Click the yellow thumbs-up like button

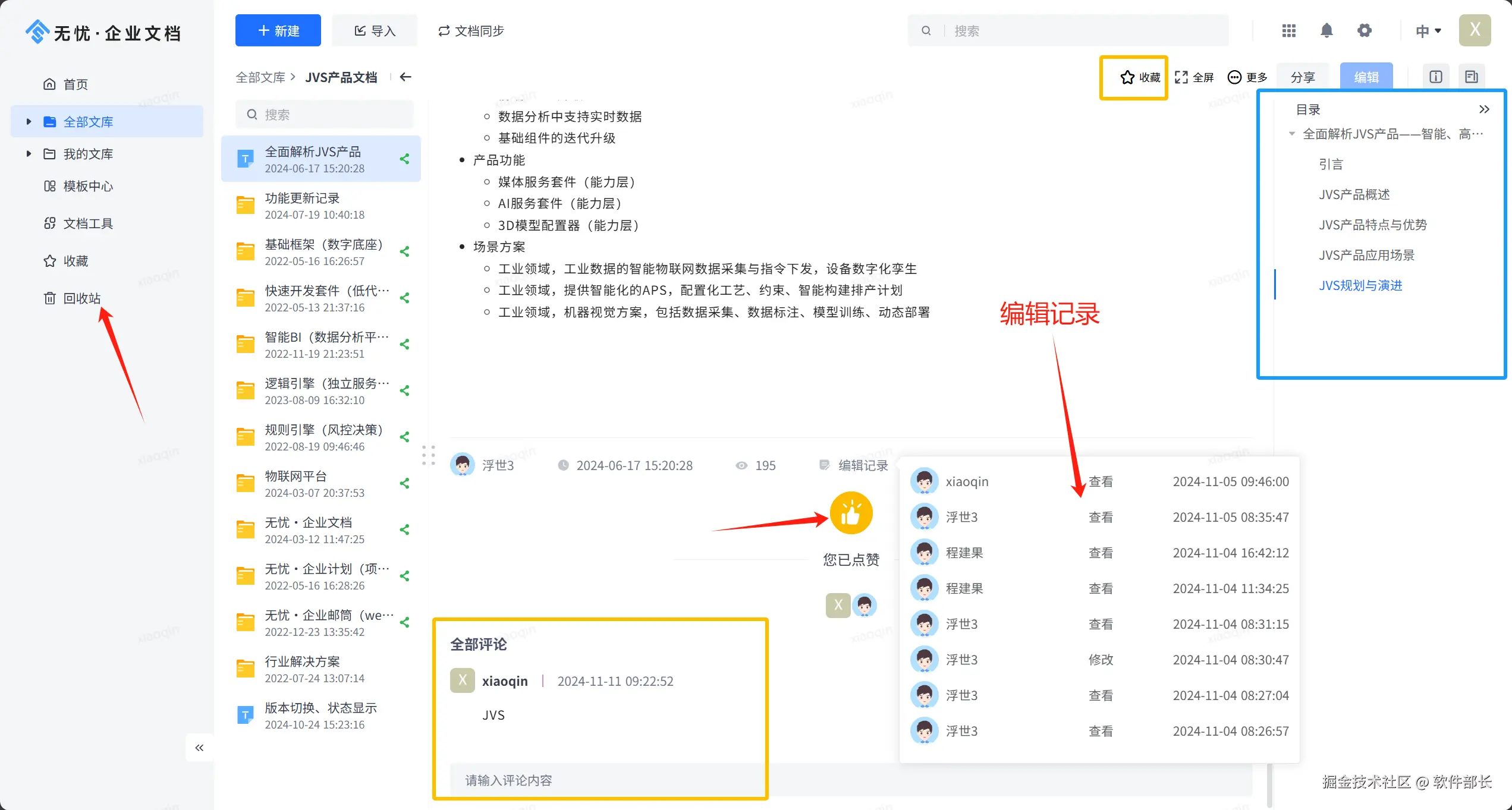pyautogui.click(x=851, y=513)
